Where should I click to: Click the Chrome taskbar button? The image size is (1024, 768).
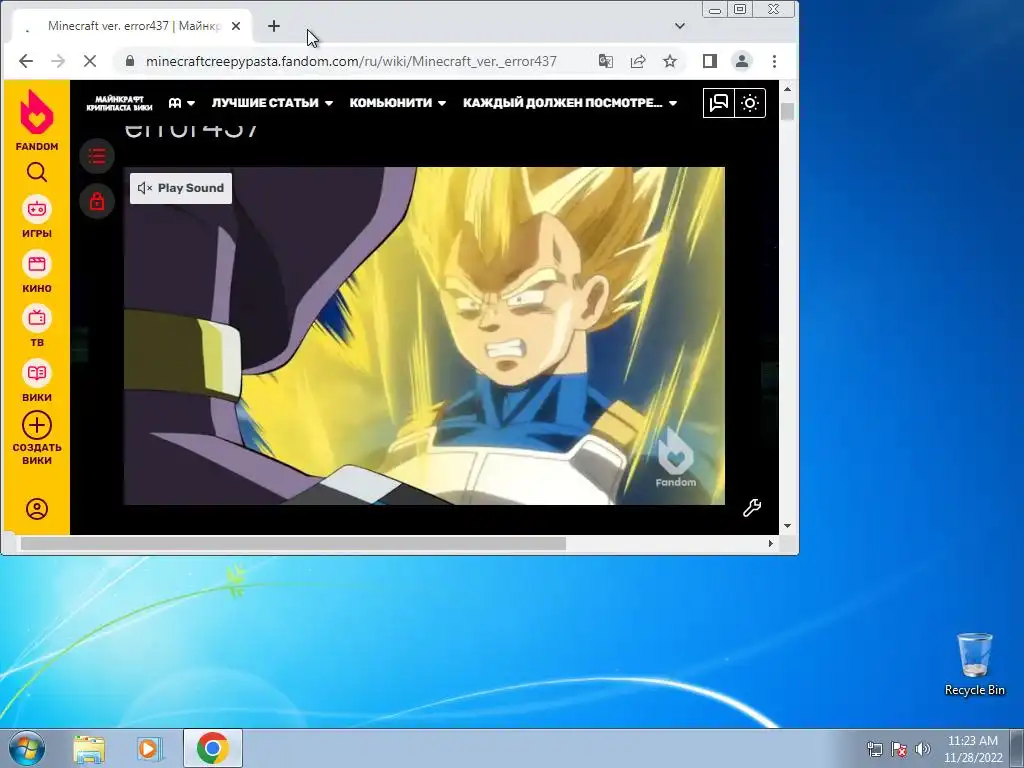click(x=213, y=748)
